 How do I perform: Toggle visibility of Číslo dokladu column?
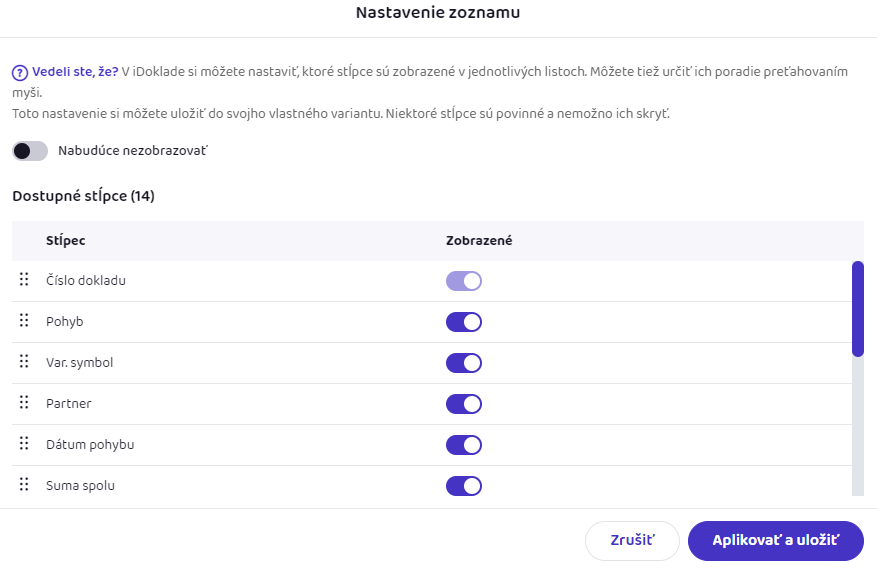point(464,281)
